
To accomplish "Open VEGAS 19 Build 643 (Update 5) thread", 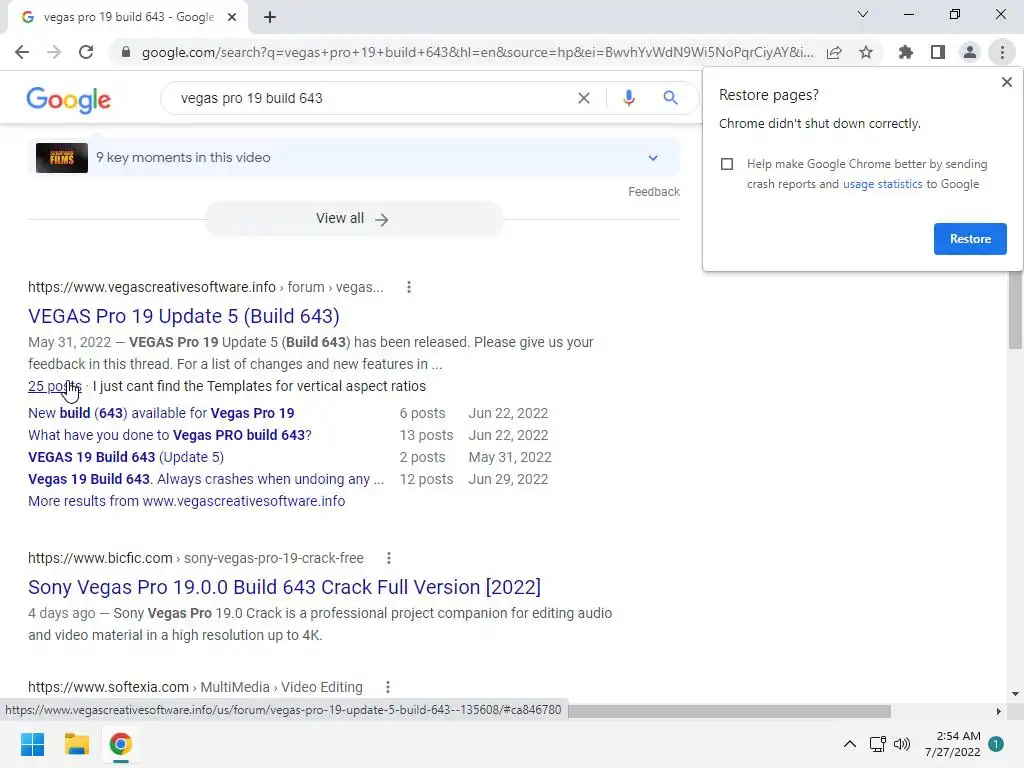I will 126,457.
